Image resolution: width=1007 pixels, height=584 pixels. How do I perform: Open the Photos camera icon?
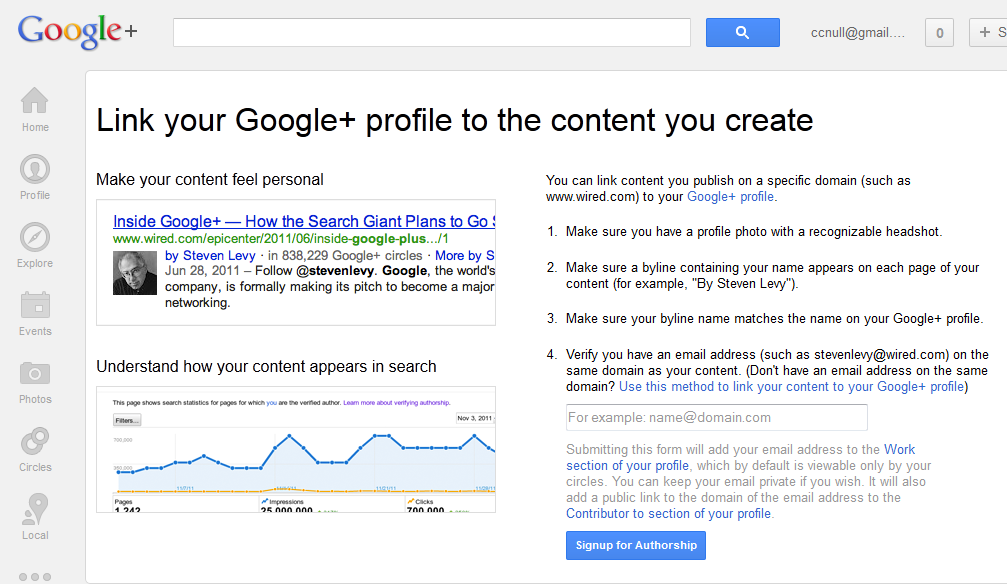35,381
